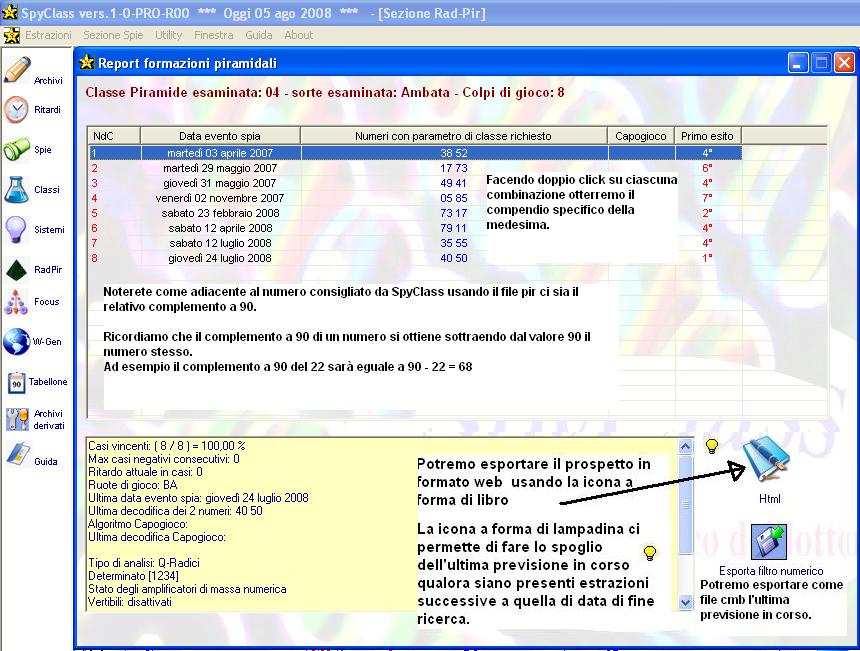Click the Primo esito column header

click(x=708, y=135)
